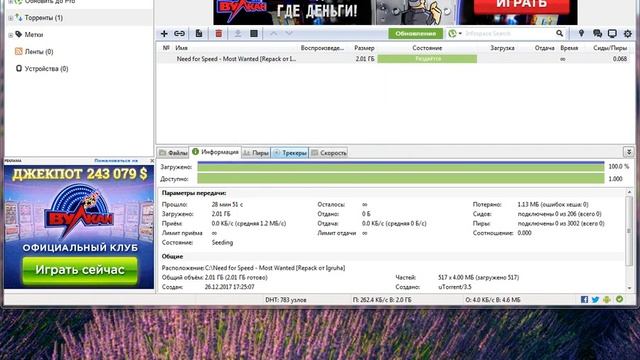Sort by the Отдача column header
Screen dimensions: 640x360
point(544,48)
